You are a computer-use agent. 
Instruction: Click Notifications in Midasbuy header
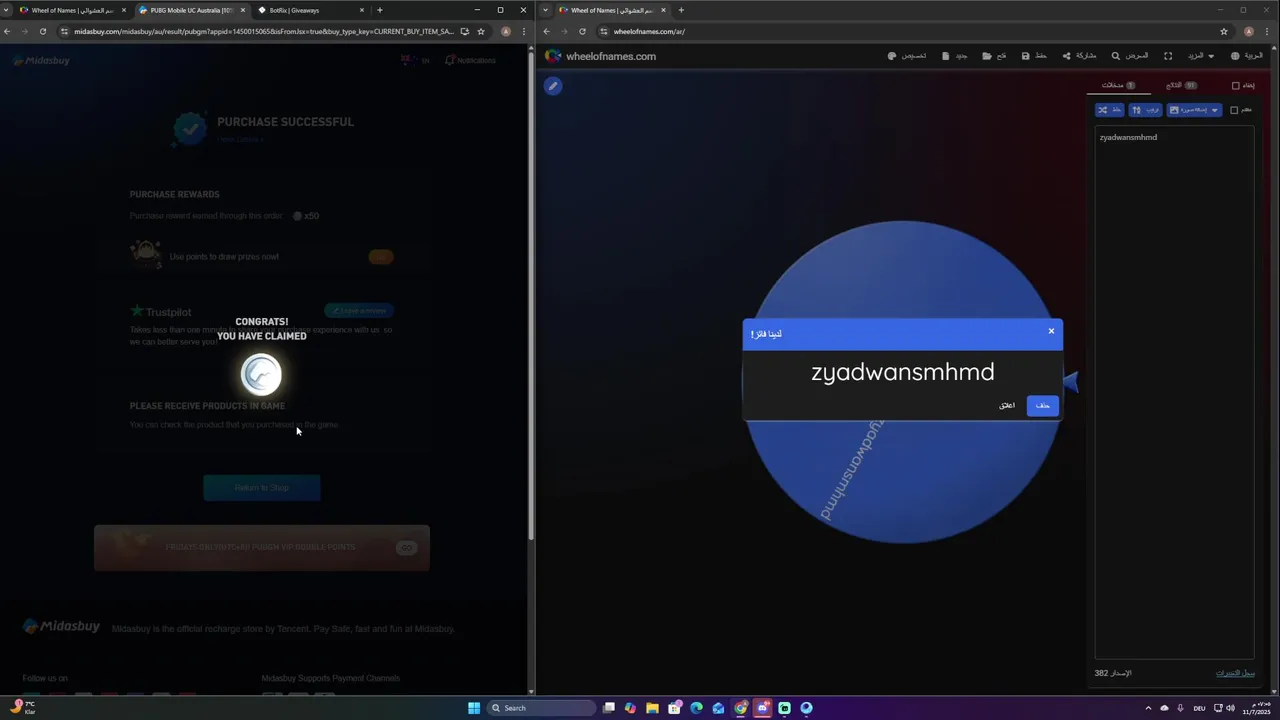470,60
